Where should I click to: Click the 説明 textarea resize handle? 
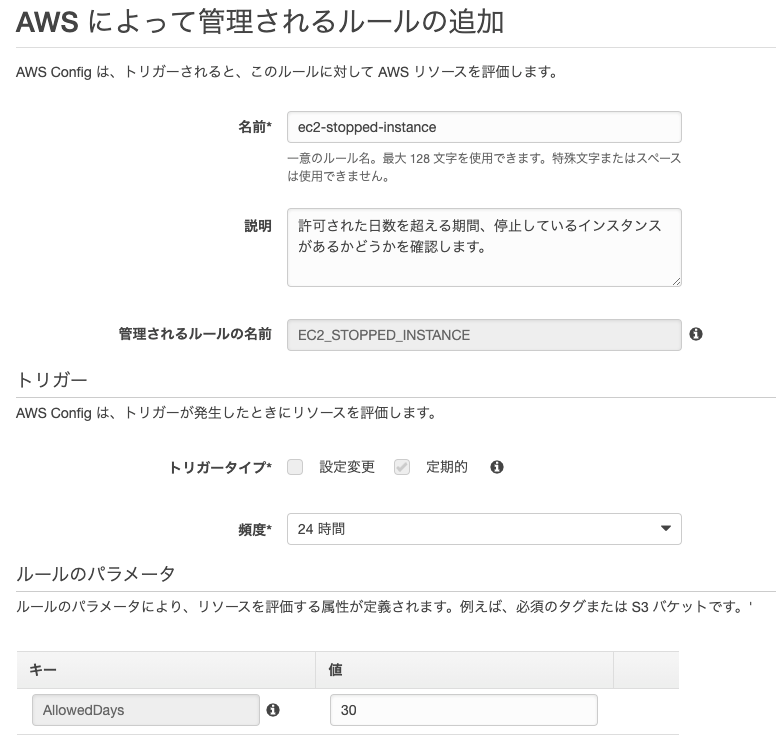[676, 280]
